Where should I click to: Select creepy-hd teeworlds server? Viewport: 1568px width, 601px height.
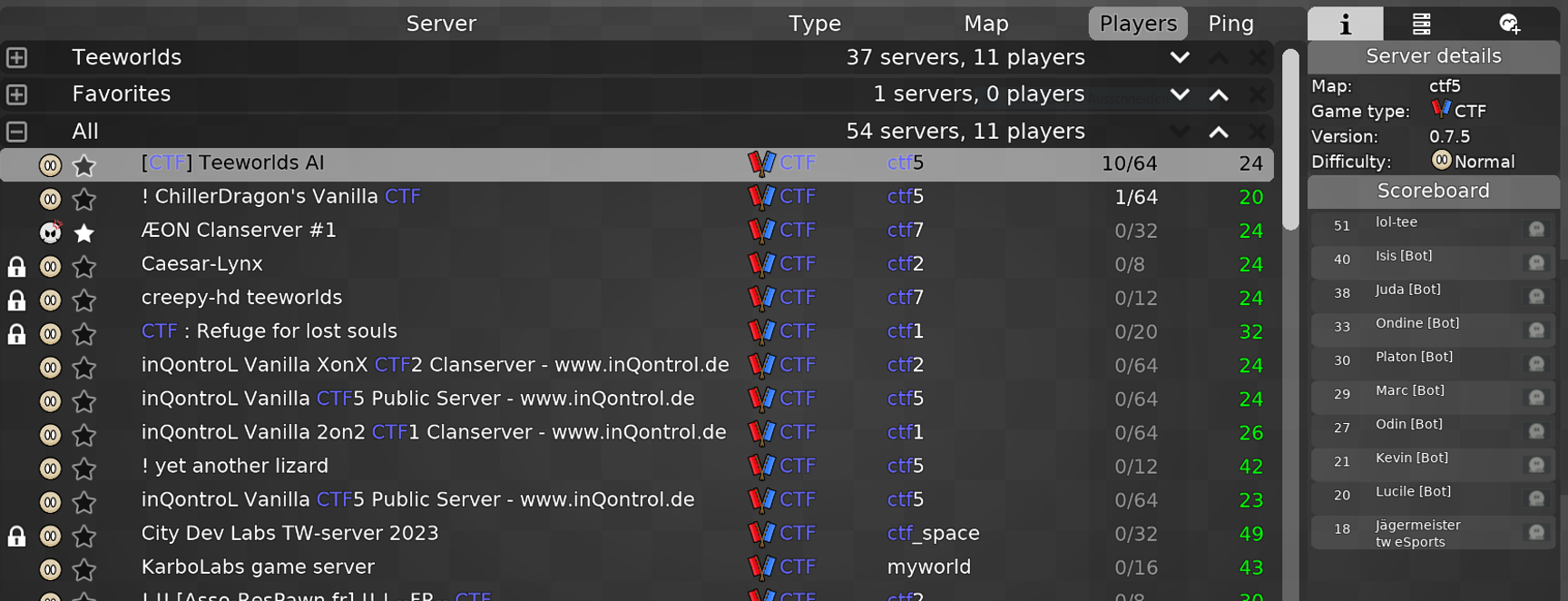coord(242,298)
